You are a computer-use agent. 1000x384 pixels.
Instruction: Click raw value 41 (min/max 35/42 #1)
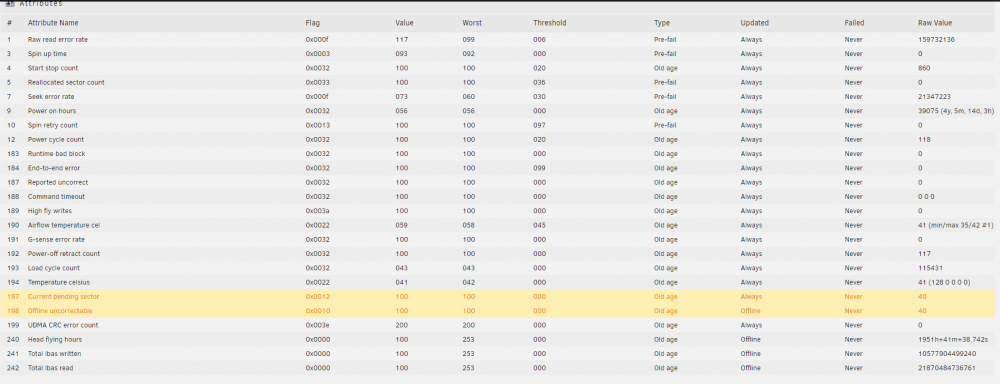coord(955,225)
